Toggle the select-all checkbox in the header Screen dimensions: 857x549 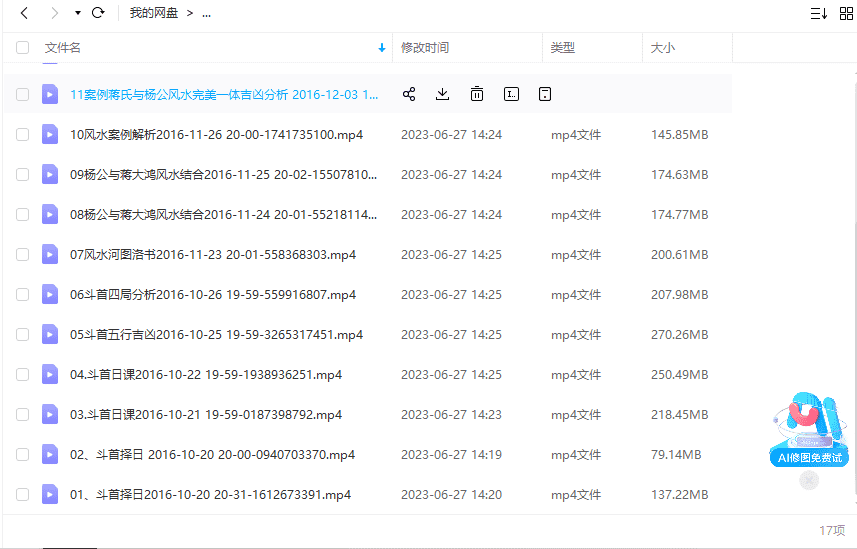pos(23,47)
